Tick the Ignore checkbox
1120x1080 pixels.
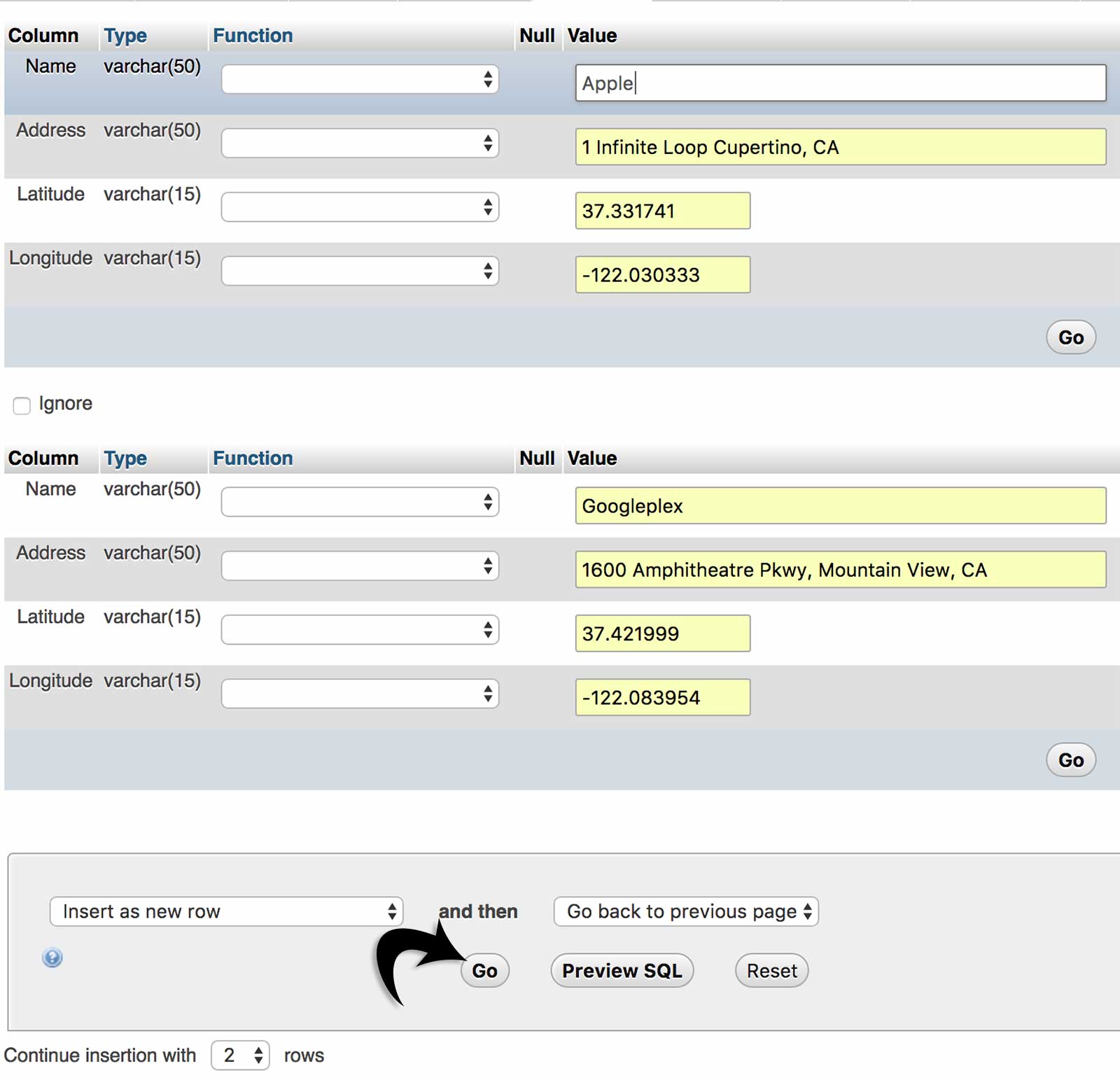(x=22, y=405)
